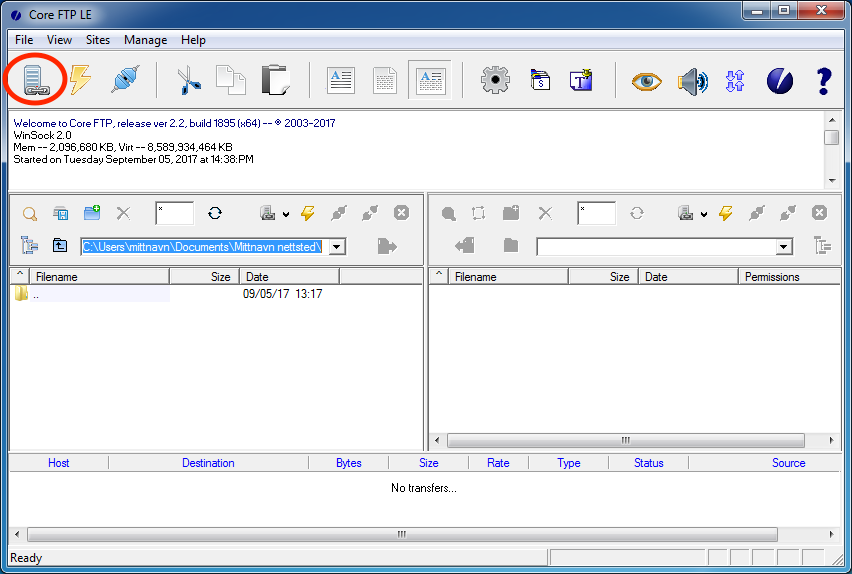Open the View menu
The width and height of the screenshot is (852, 574).
click(x=59, y=40)
